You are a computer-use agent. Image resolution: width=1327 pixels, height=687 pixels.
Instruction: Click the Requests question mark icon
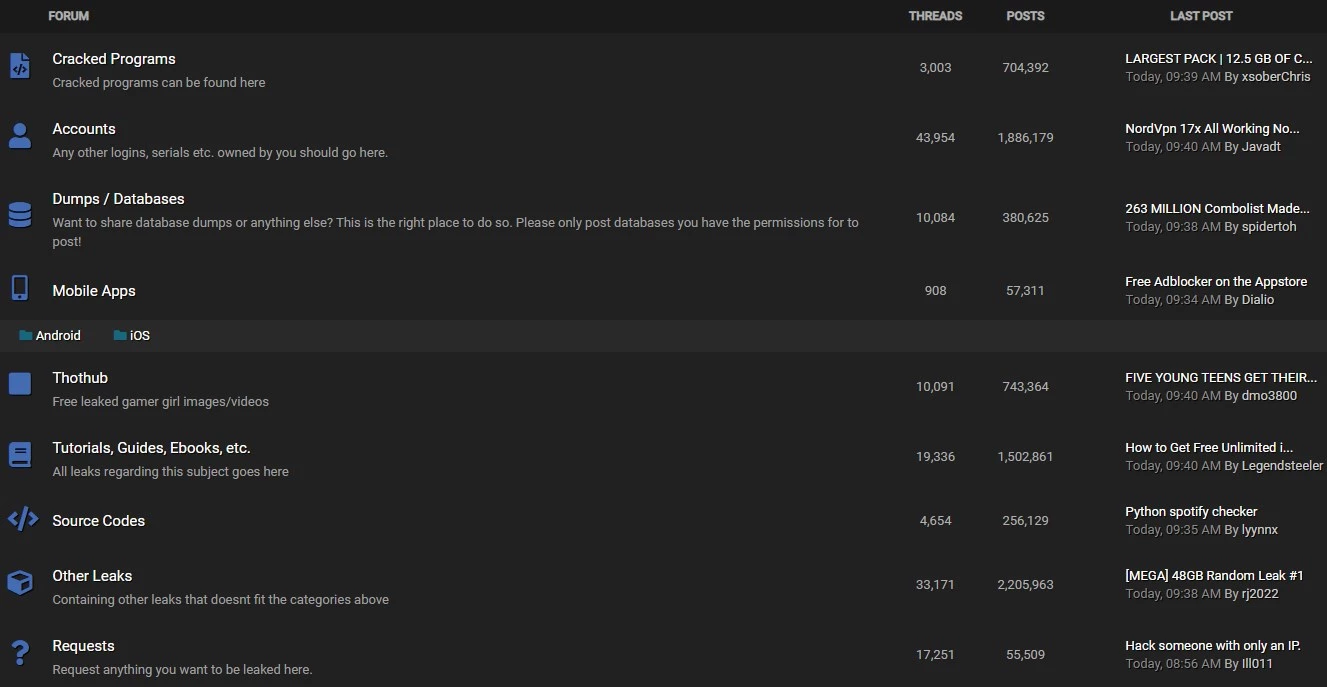(19, 654)
